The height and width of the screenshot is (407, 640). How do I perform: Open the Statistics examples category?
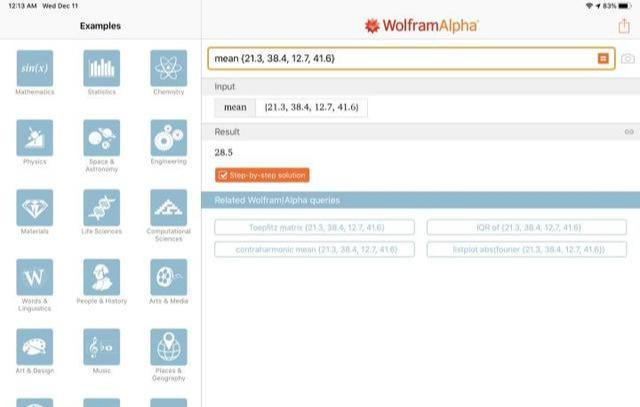(x=102, y=68)
